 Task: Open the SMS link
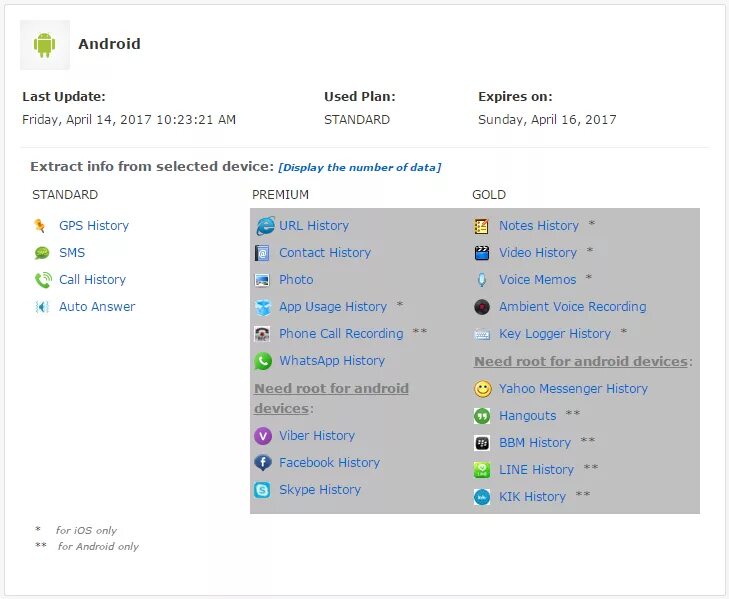[72, 253]
